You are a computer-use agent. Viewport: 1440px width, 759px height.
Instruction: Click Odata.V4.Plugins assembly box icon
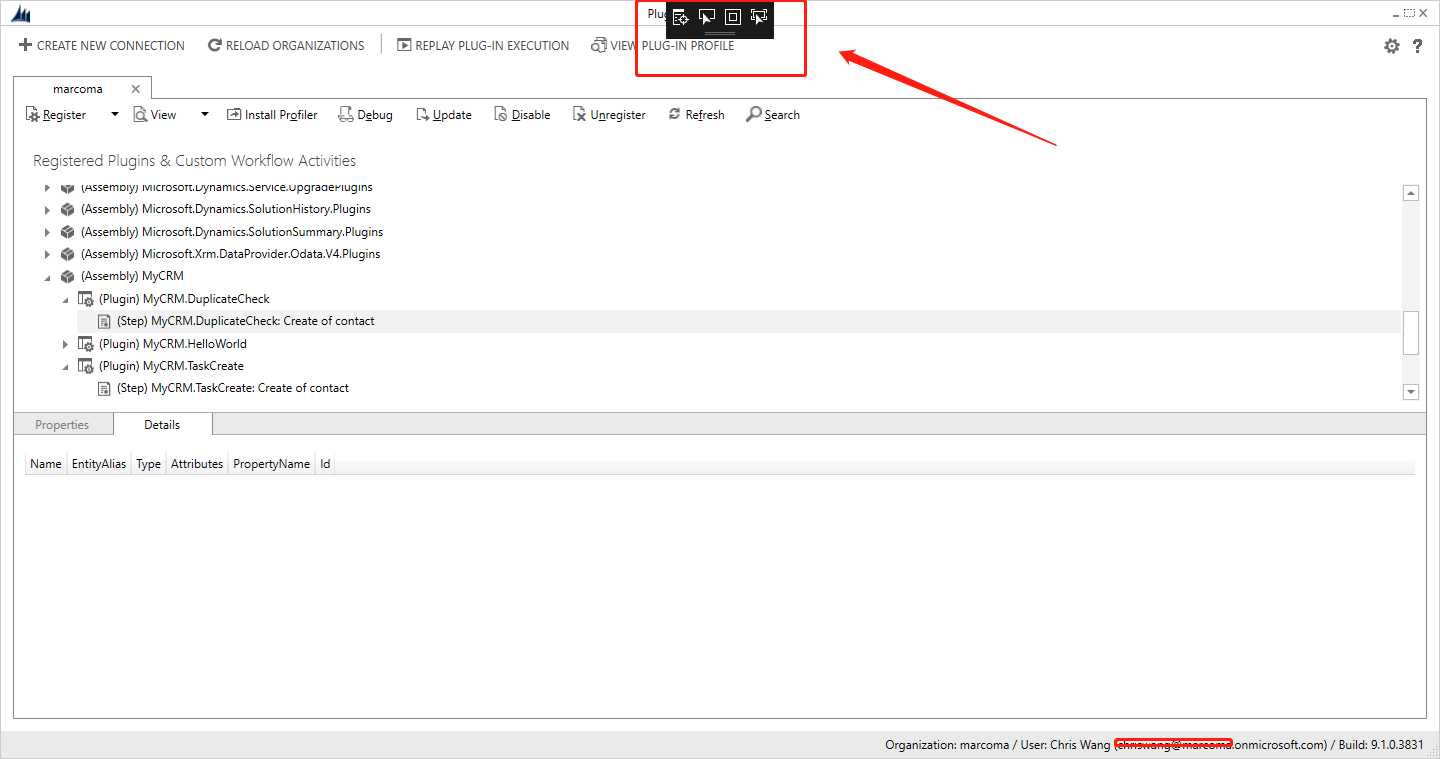click(x=67, y=254)
